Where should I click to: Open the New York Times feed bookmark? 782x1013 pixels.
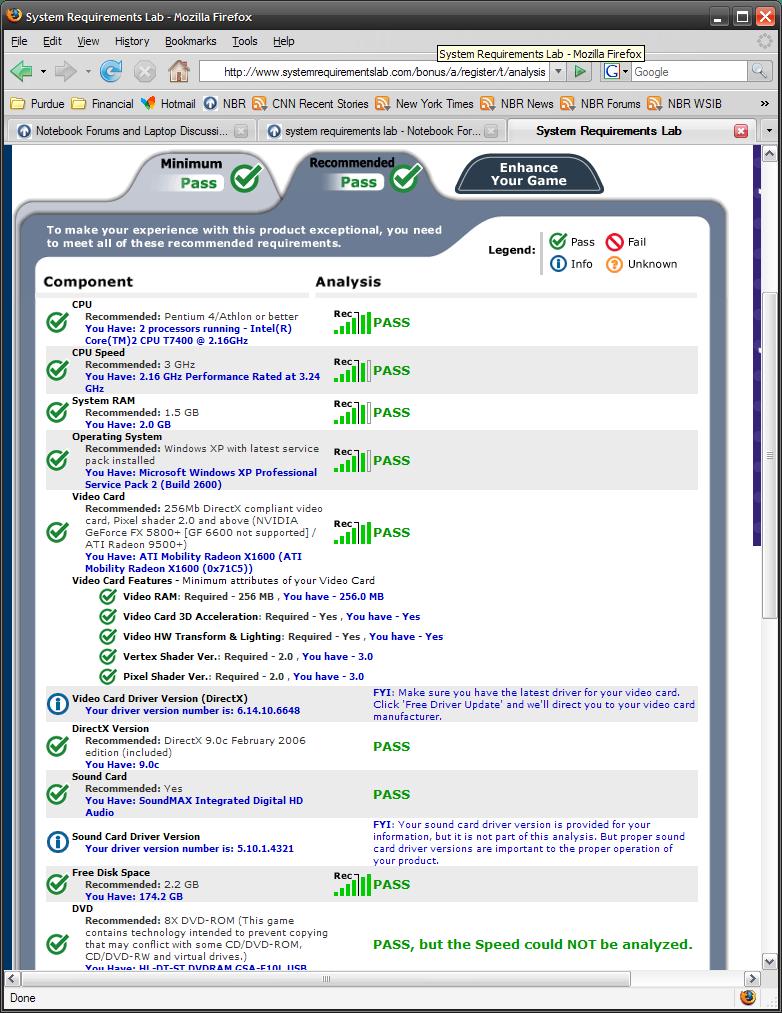425,103
